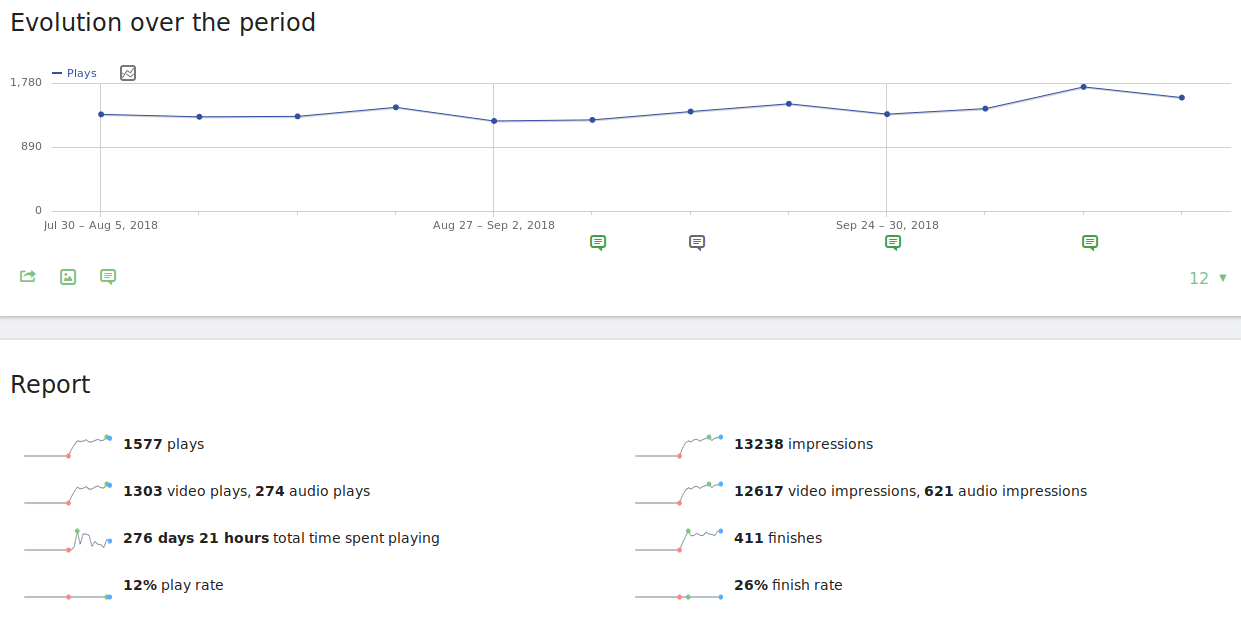Screen dimensions: 1241x631
Task: Toggle the Plays series in graph legend
Action: pyautogui.click(x=75, y=73)
